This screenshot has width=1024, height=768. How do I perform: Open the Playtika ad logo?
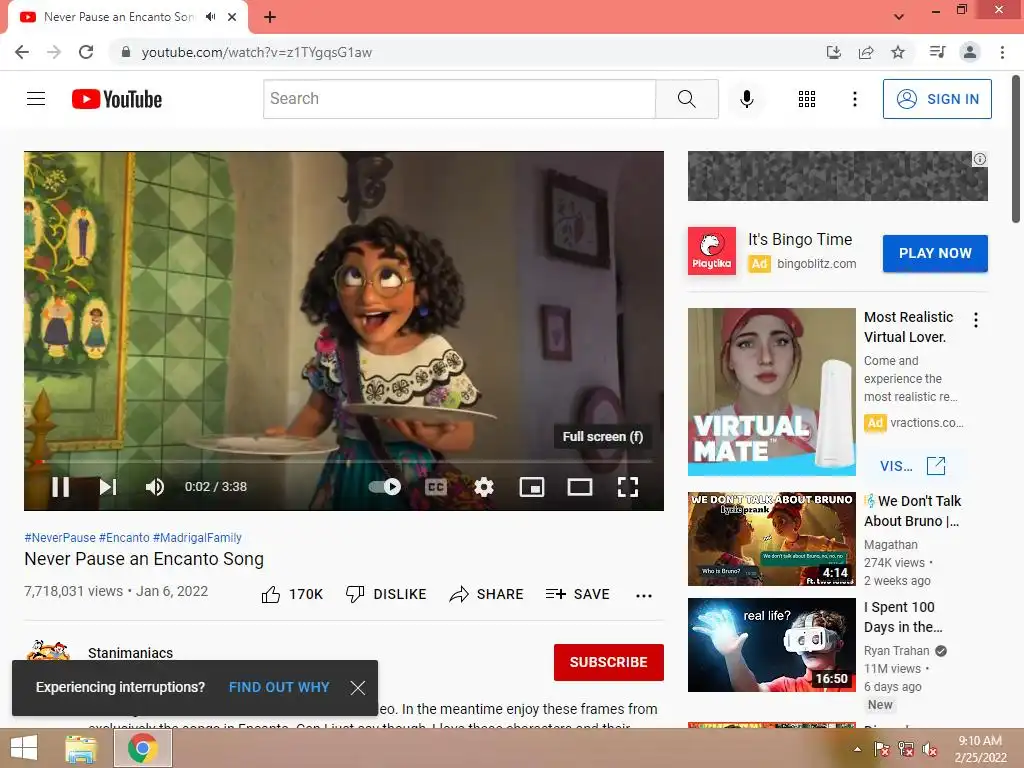pyautogui.click(x=712, y=251)
